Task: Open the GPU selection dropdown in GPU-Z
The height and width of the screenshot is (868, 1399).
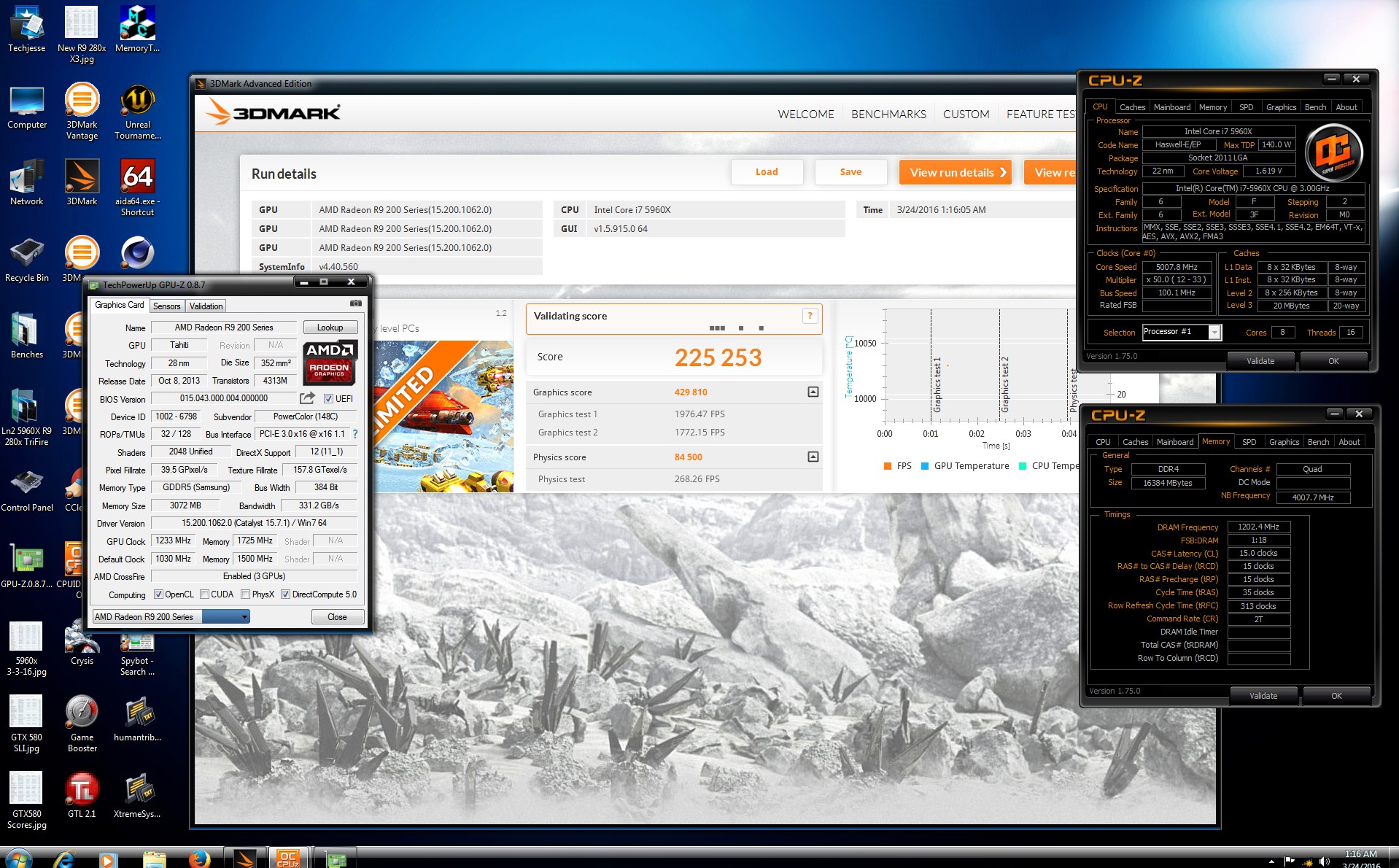Action: [x=171, y=617]
